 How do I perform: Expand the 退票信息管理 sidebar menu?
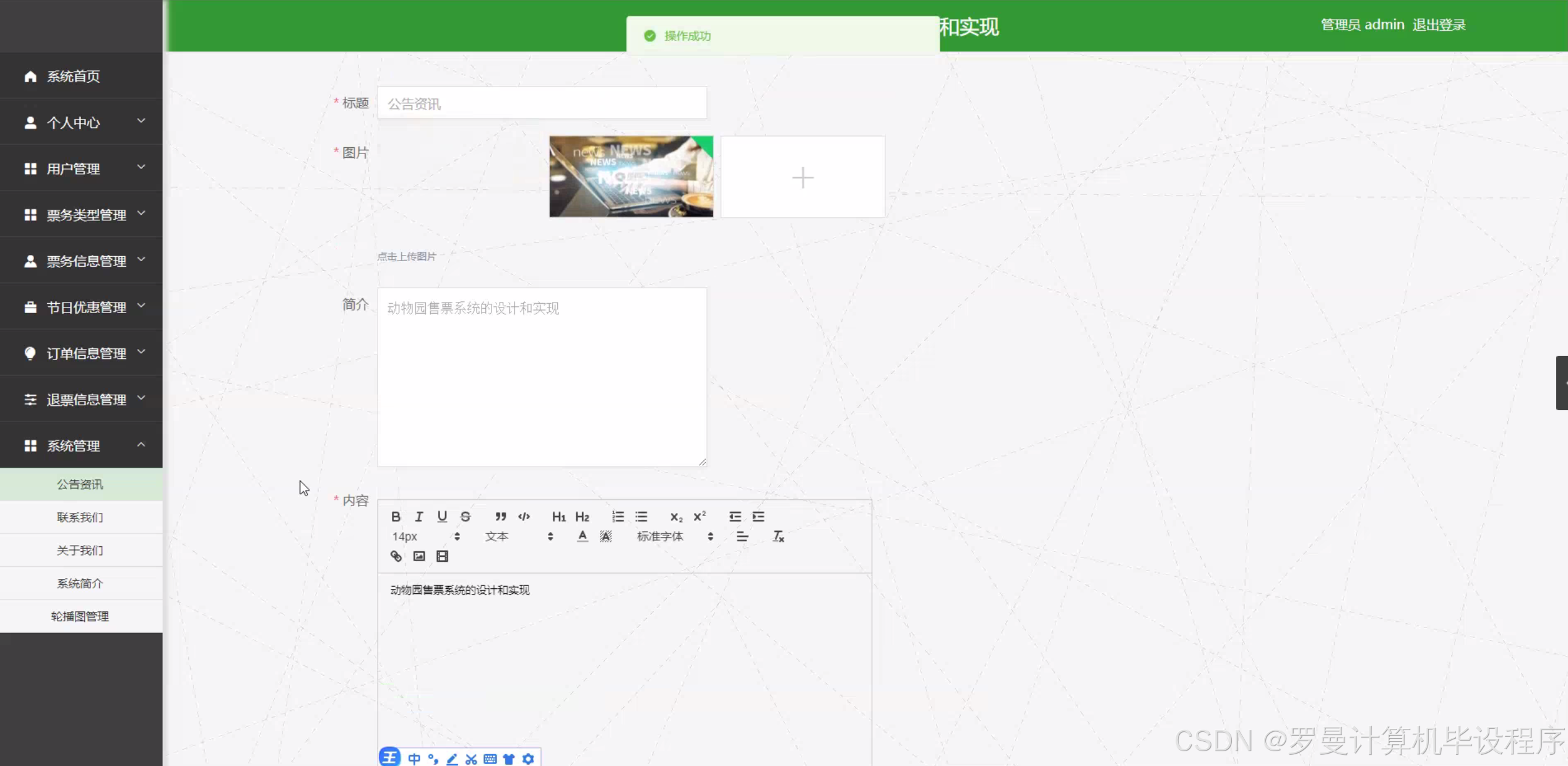81,399
